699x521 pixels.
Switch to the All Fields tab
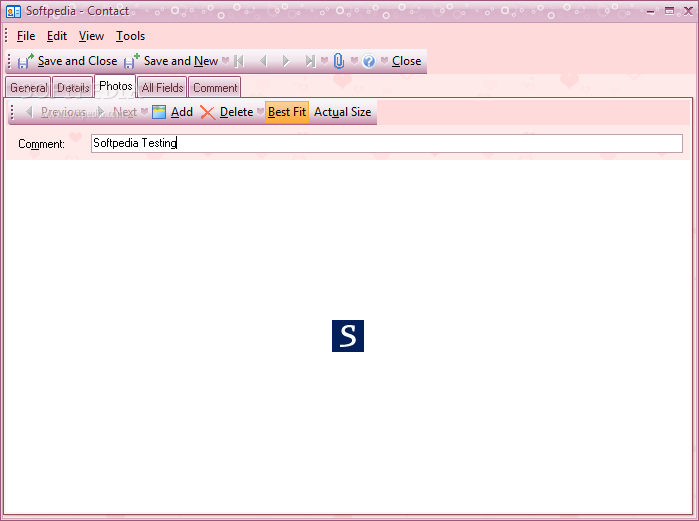pyautogui.click(x=162, y=87)
